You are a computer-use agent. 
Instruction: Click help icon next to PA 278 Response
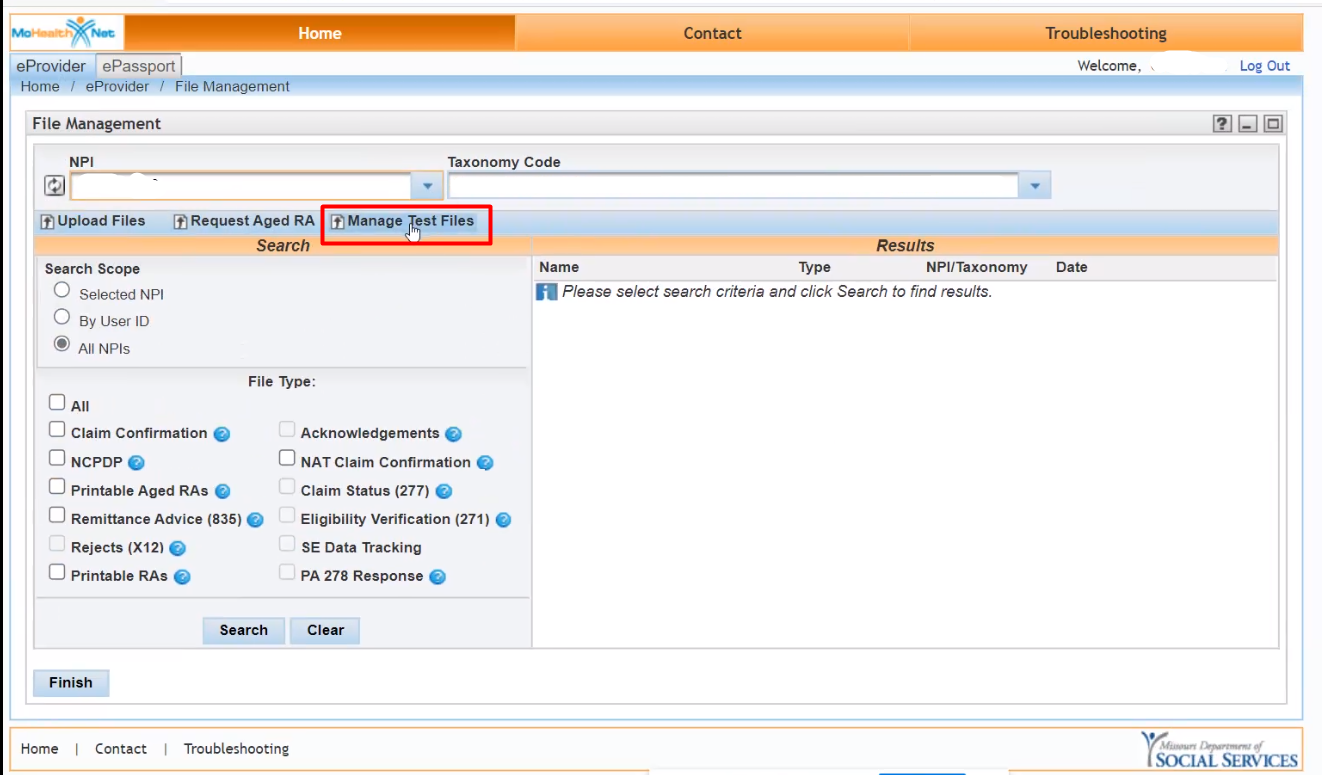[437, 577]
